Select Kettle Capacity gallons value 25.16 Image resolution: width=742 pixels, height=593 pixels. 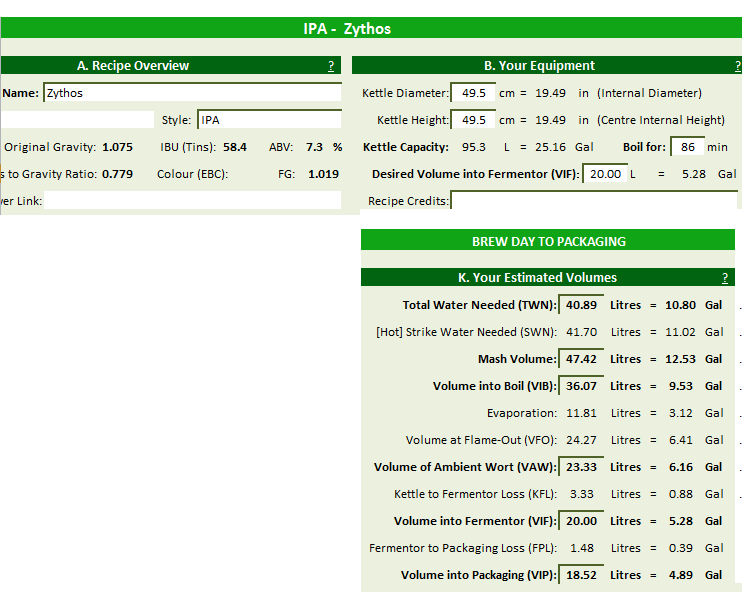pyautogui.click(x=550, y=147)
